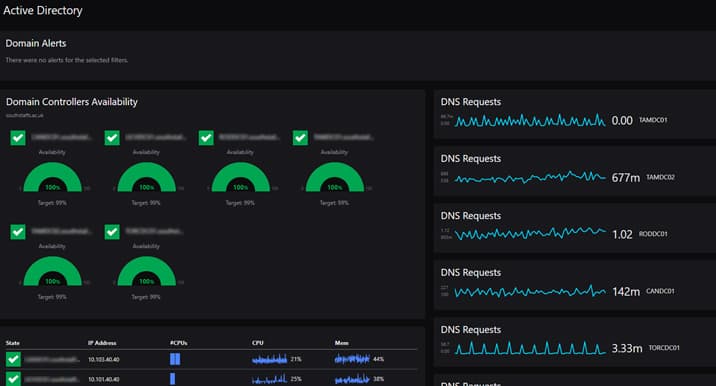Click the 25% CPU value

tap(296, 379)
